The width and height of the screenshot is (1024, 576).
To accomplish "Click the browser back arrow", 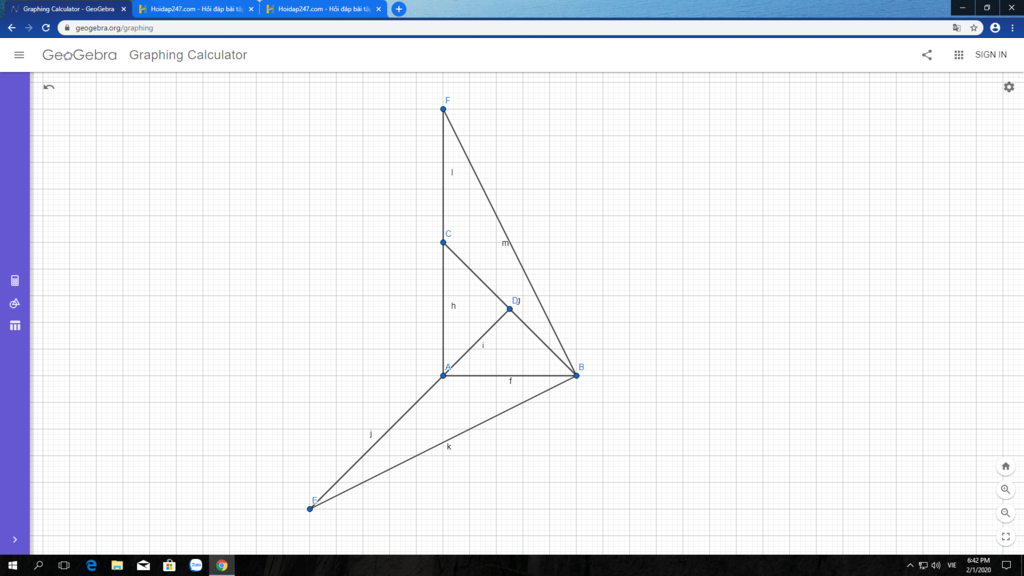I will (x=11, y=27).
